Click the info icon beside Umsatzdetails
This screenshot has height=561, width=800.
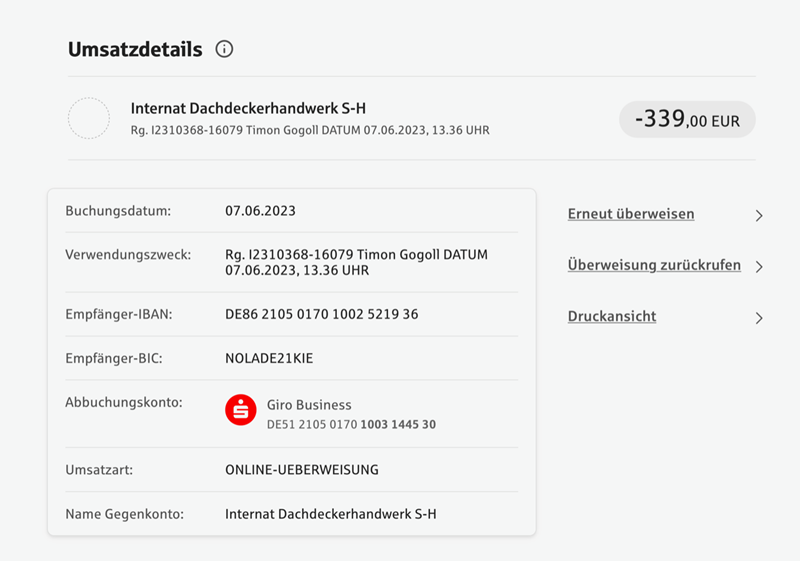coord(224,49)
